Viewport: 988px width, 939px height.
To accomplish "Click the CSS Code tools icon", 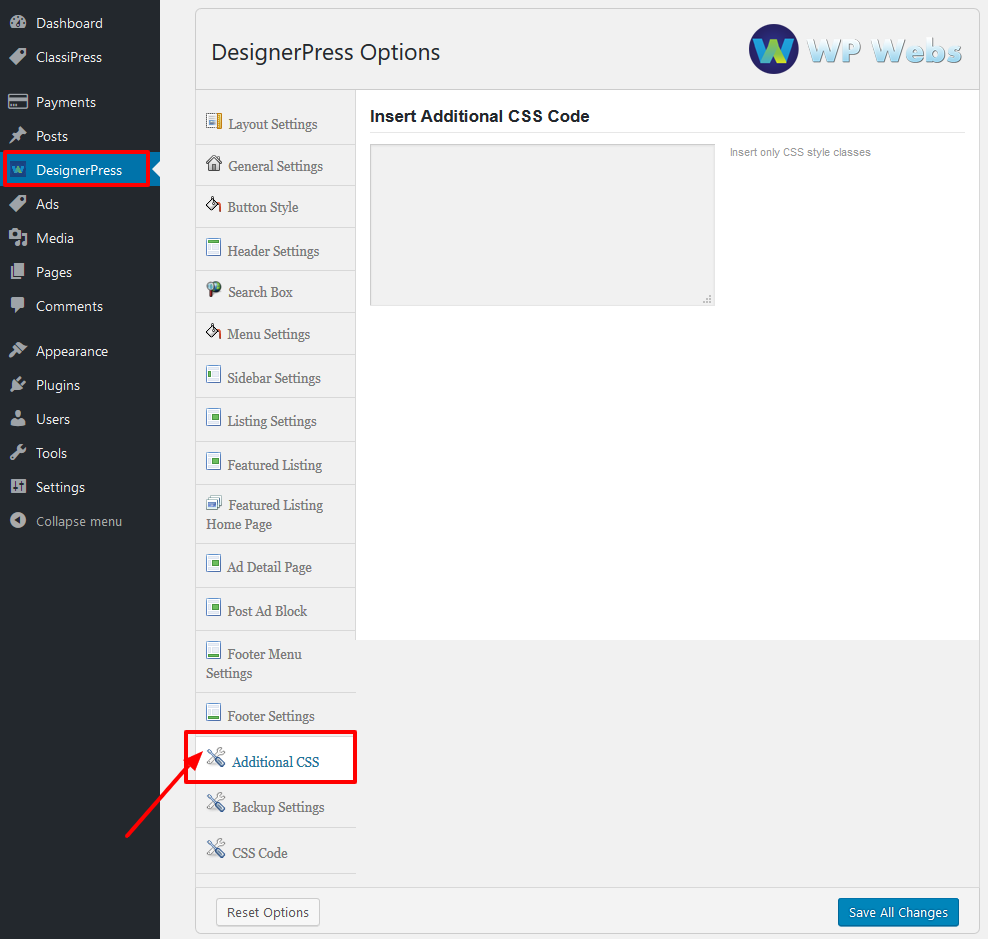I will pyautogui.click(x=216, y=849).
